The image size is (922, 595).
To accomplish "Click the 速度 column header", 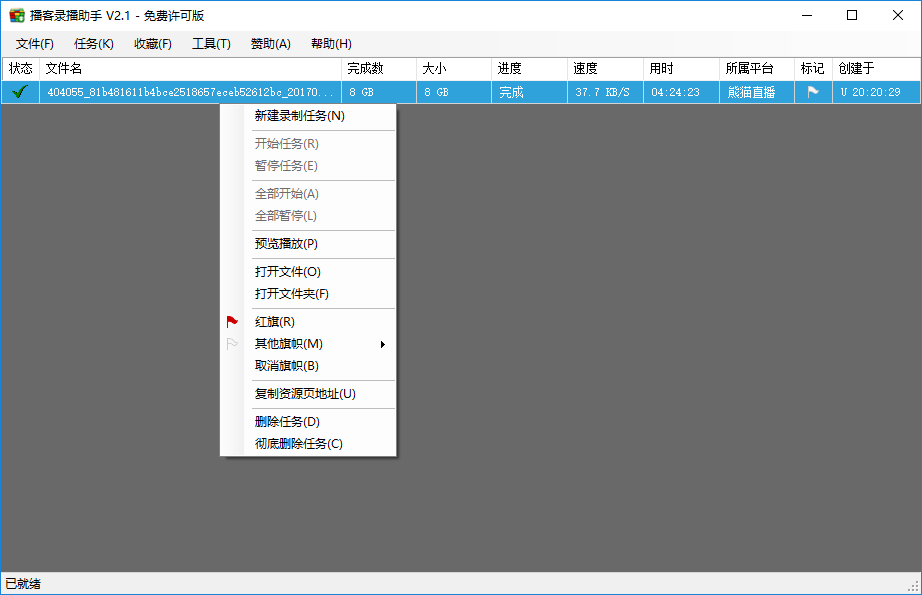I will 605,68.
